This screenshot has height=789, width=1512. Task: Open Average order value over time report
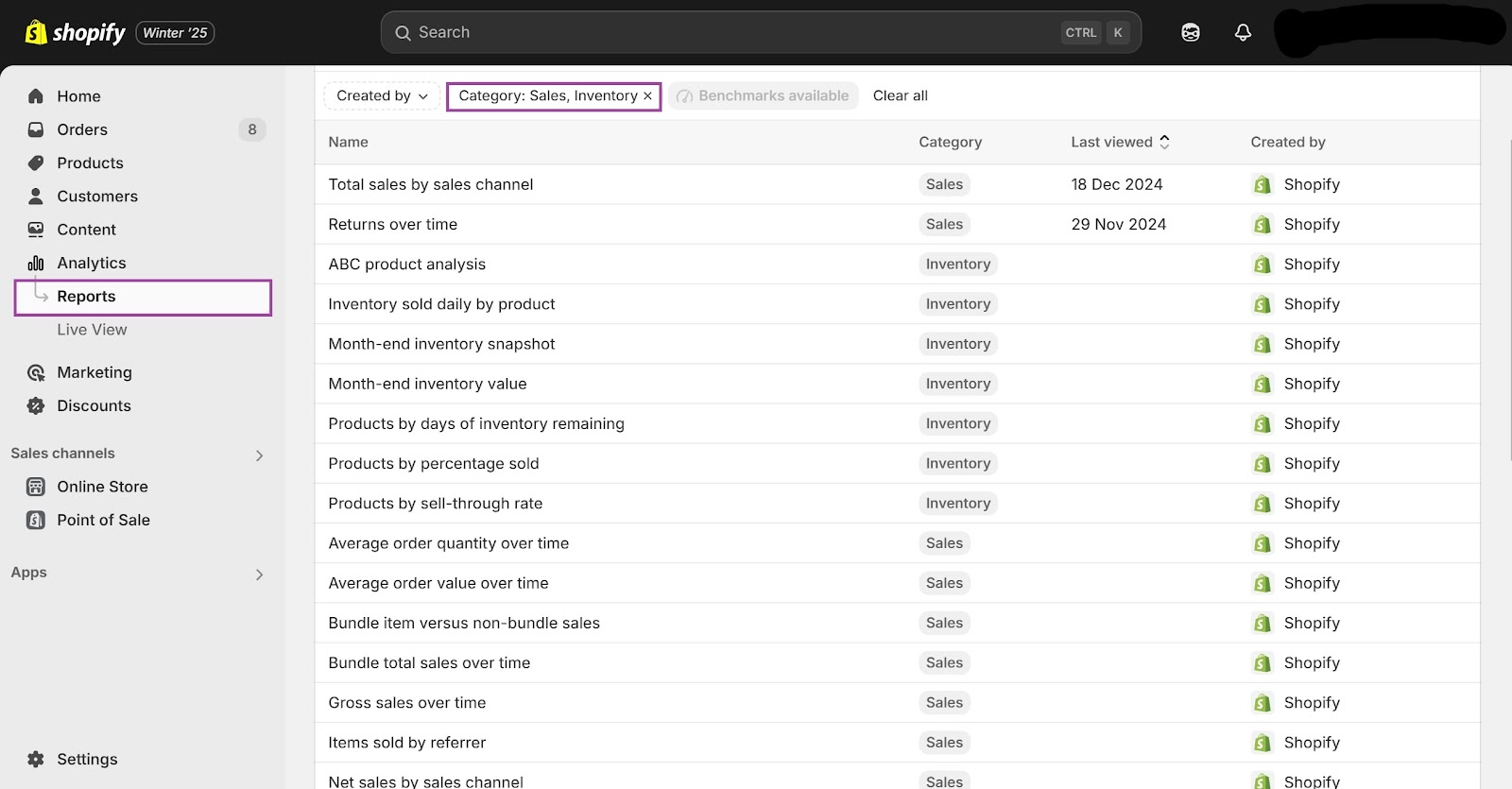(438, 583)
